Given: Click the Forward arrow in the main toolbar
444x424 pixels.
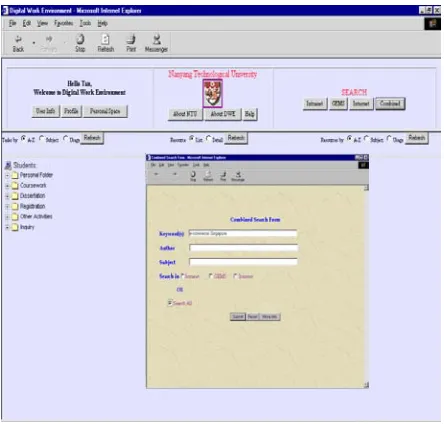Looking at the screenshot, I should (49, 39).
